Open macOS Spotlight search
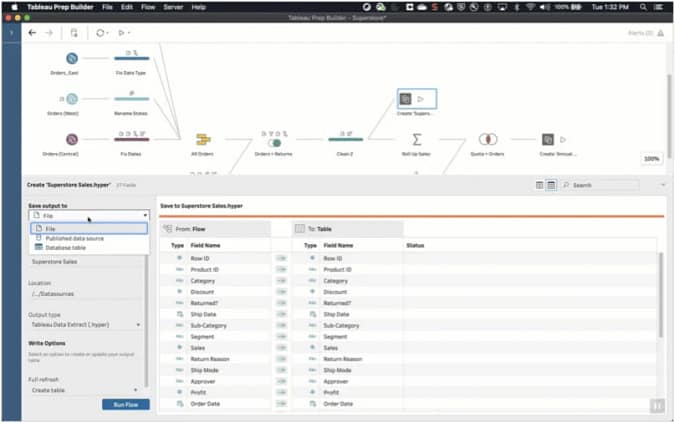 tap(643, 7)
